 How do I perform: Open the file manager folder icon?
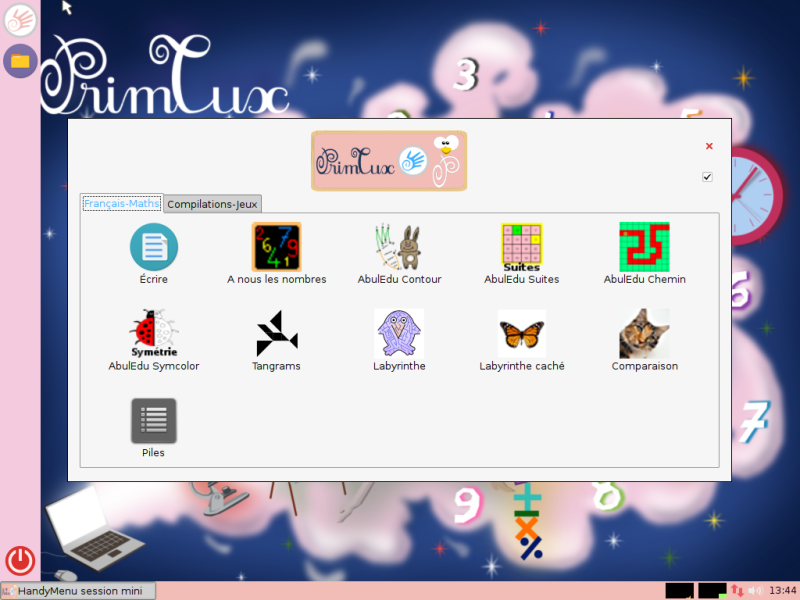20,61
